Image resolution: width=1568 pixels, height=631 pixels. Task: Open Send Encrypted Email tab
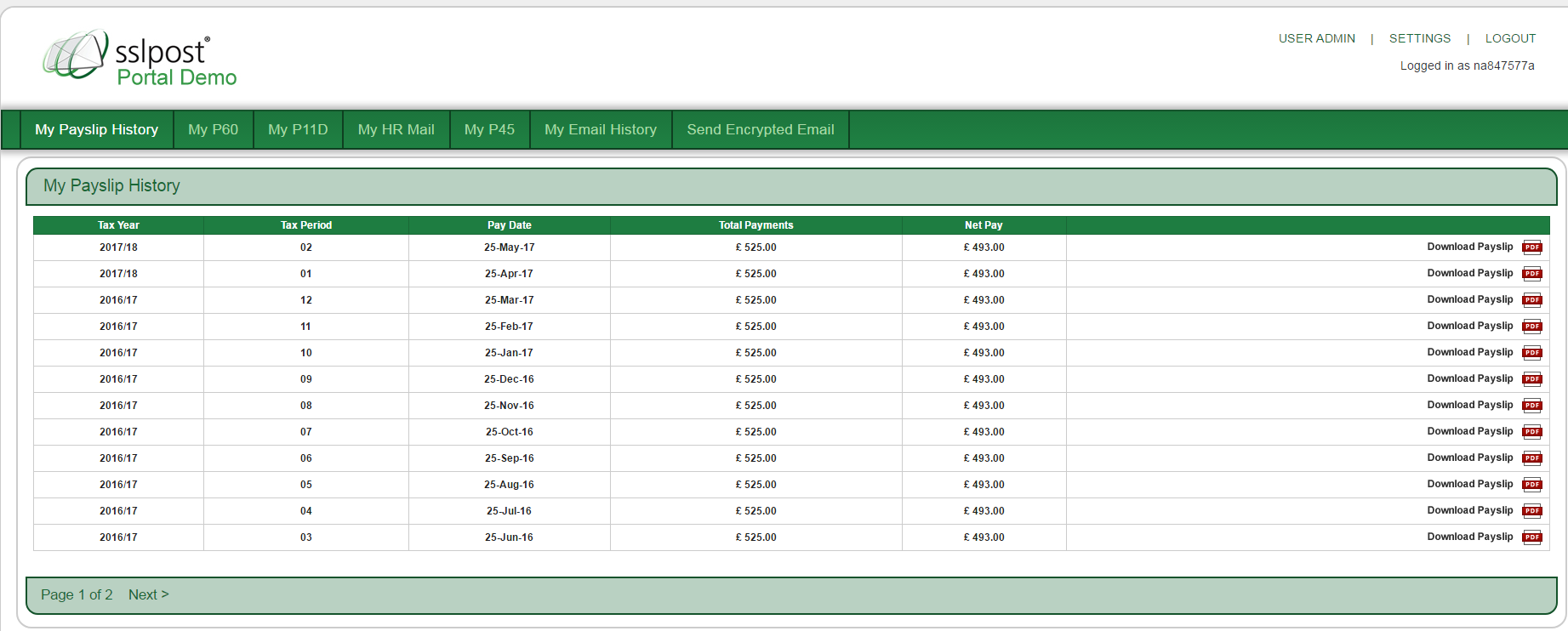click(x=761, y=129)
